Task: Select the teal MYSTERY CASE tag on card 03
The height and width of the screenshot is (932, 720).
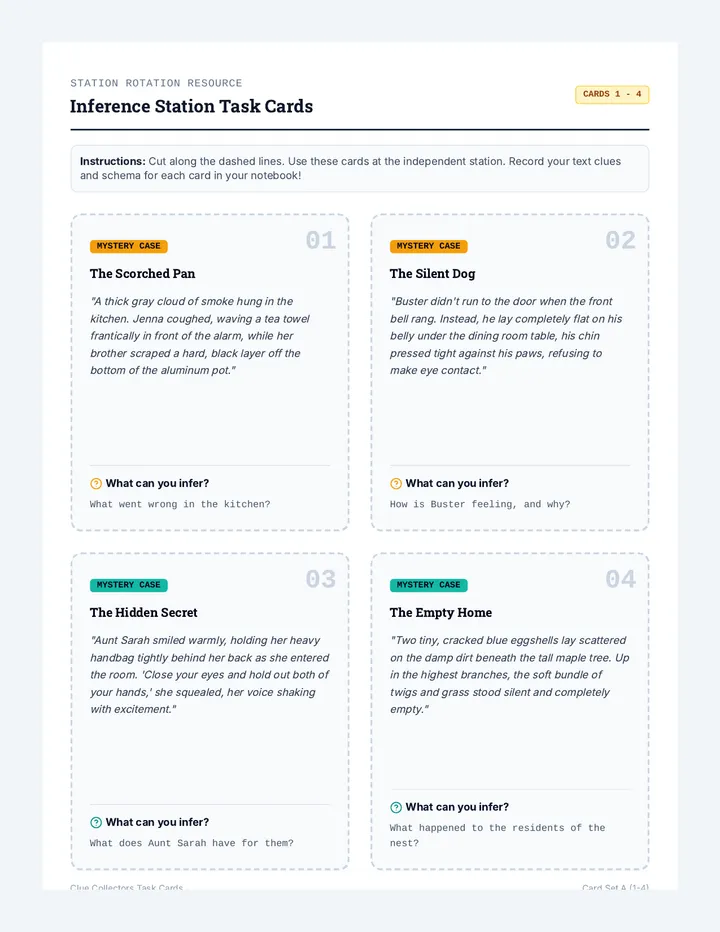Action: (128, 585)
